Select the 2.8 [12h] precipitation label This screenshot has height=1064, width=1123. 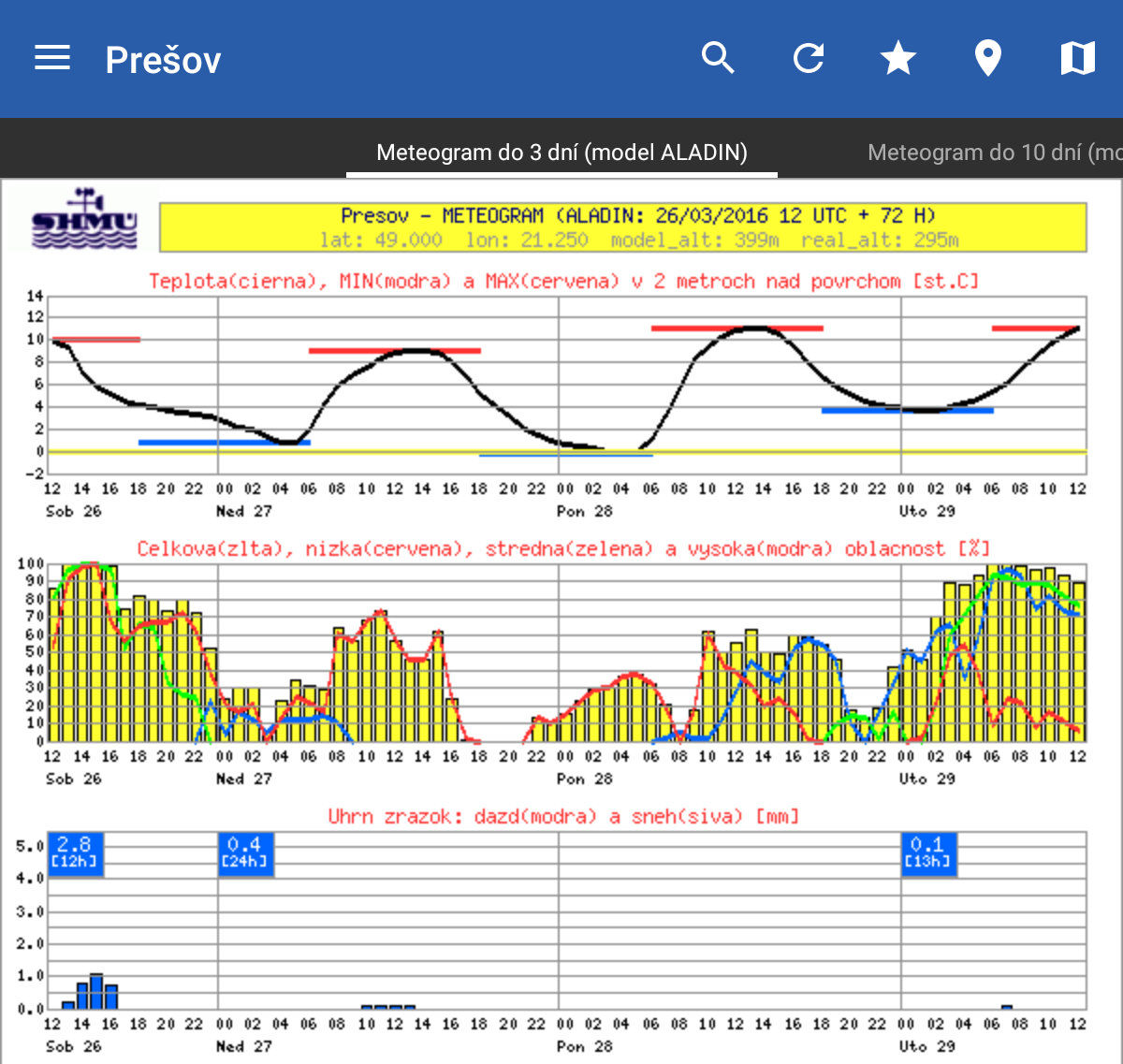[x=75, y=853]
